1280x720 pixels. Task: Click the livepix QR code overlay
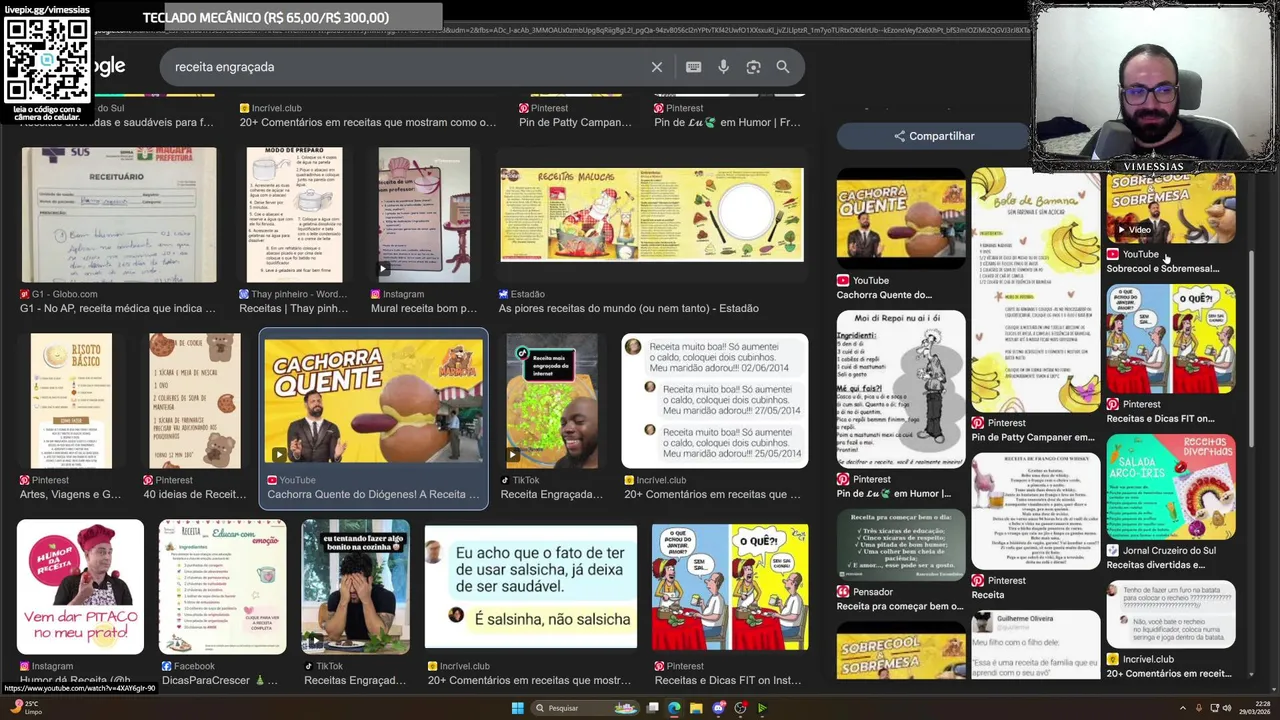47,60
